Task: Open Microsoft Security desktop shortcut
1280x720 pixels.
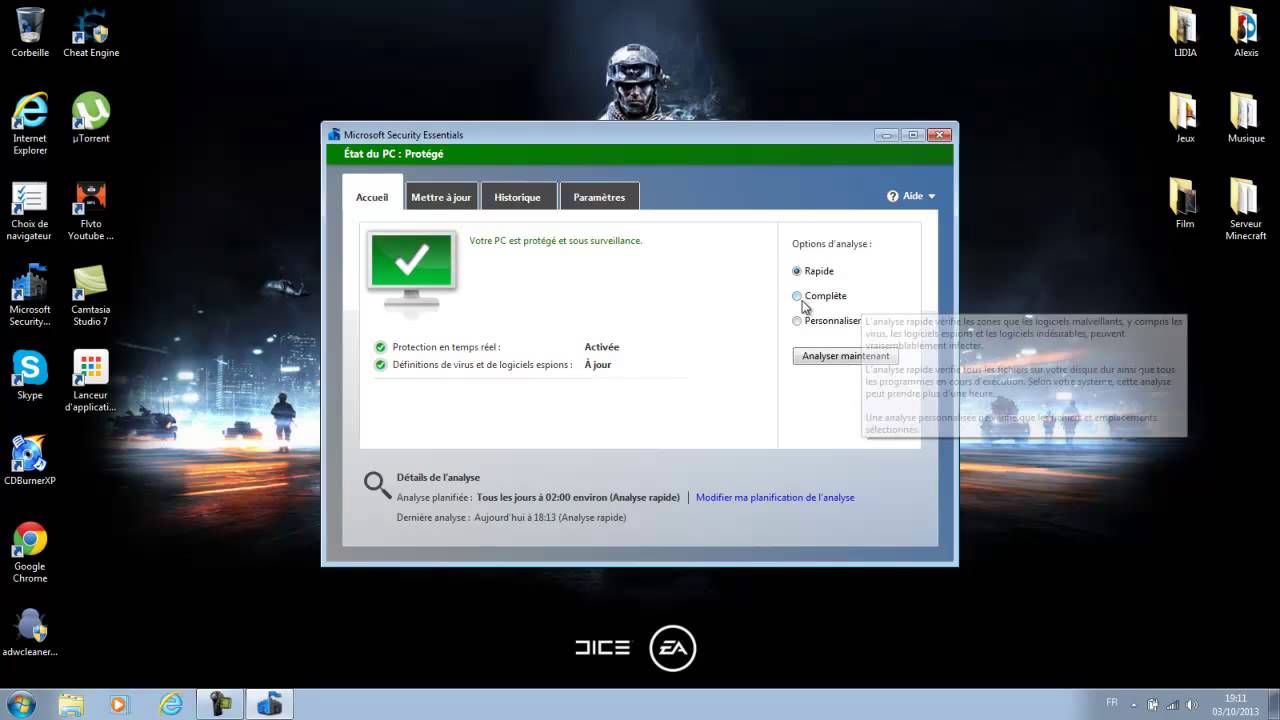Action: [30, 296]
